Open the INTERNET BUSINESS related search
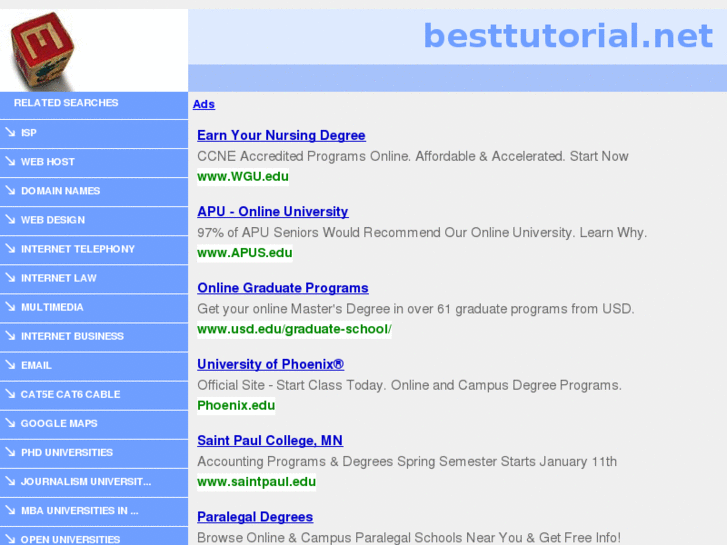Image resolution: width=727 pixels, height=545 pixels. (72, 336)
